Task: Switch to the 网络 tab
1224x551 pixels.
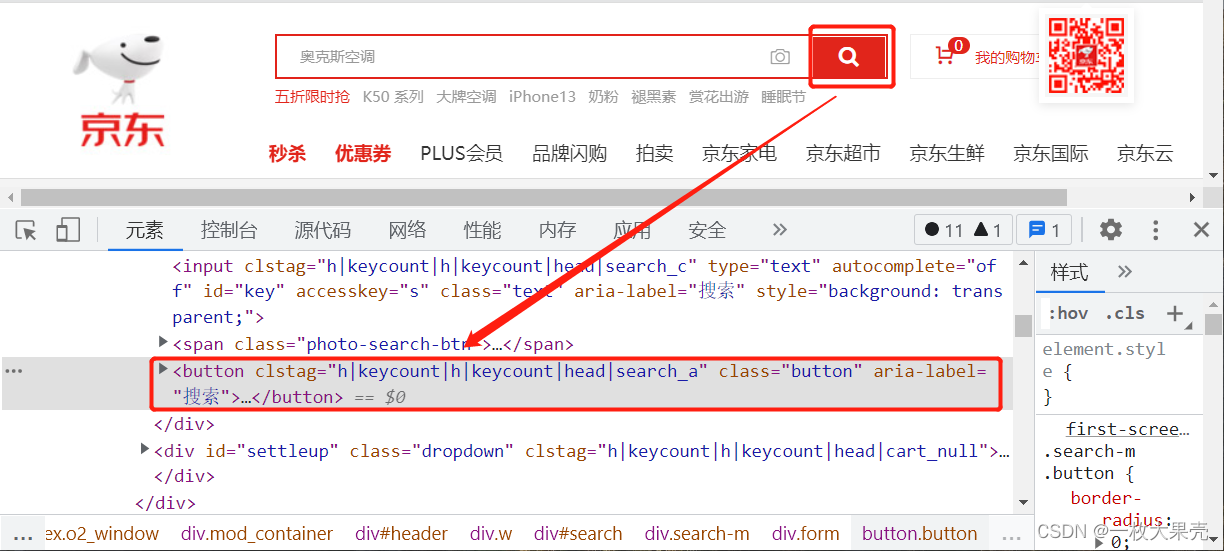Action: (407, 230)
